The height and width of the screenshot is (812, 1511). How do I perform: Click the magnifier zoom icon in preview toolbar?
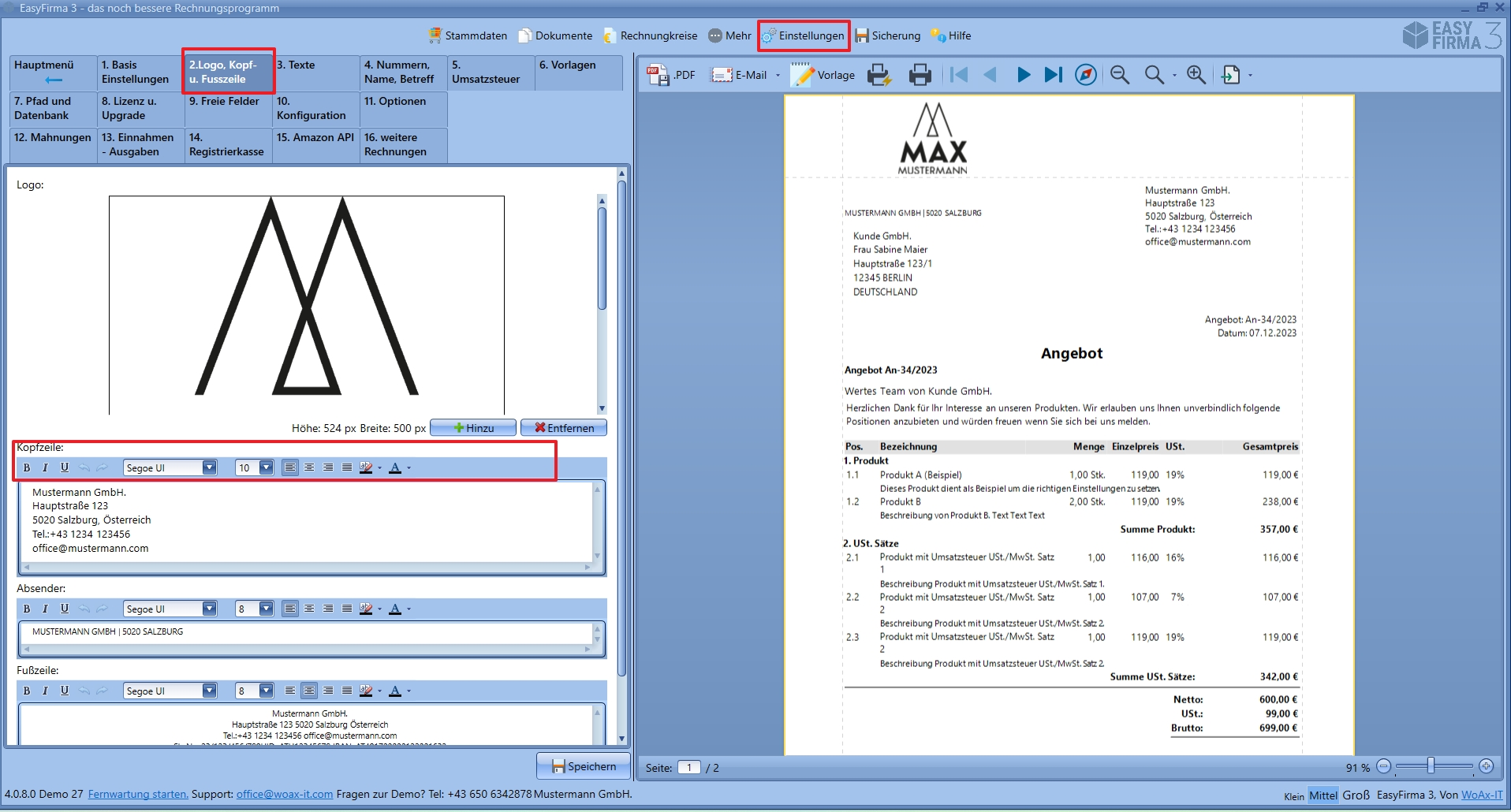click(x=1154, y=75)
